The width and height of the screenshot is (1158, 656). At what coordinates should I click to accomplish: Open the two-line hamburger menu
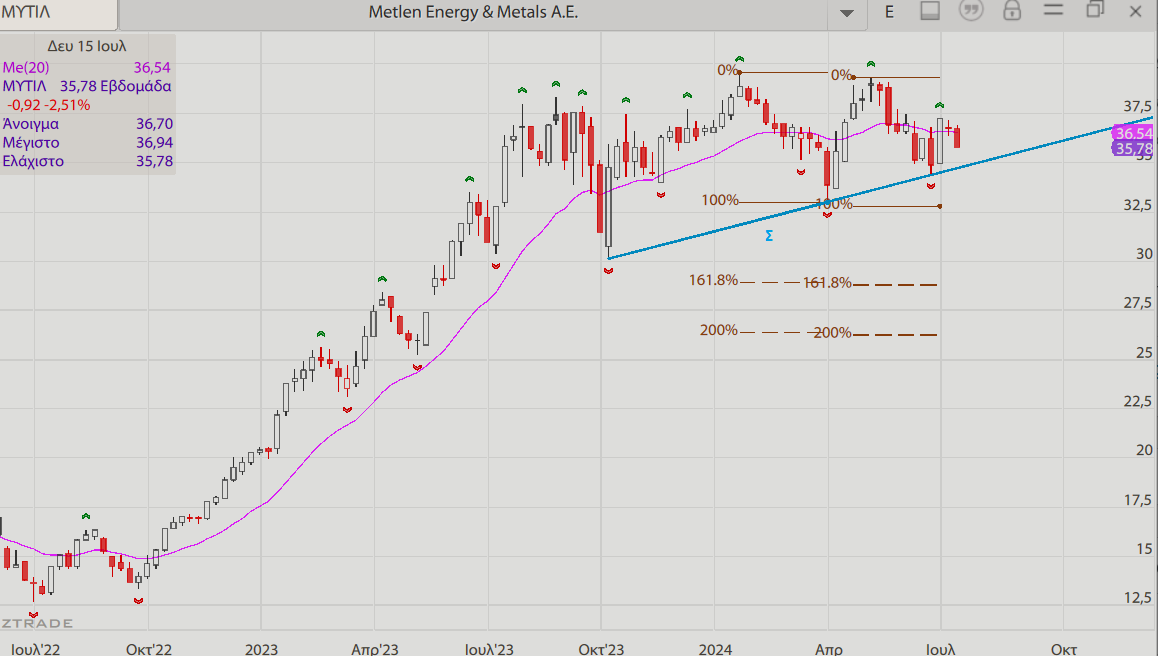click(x=1053, y=10)
